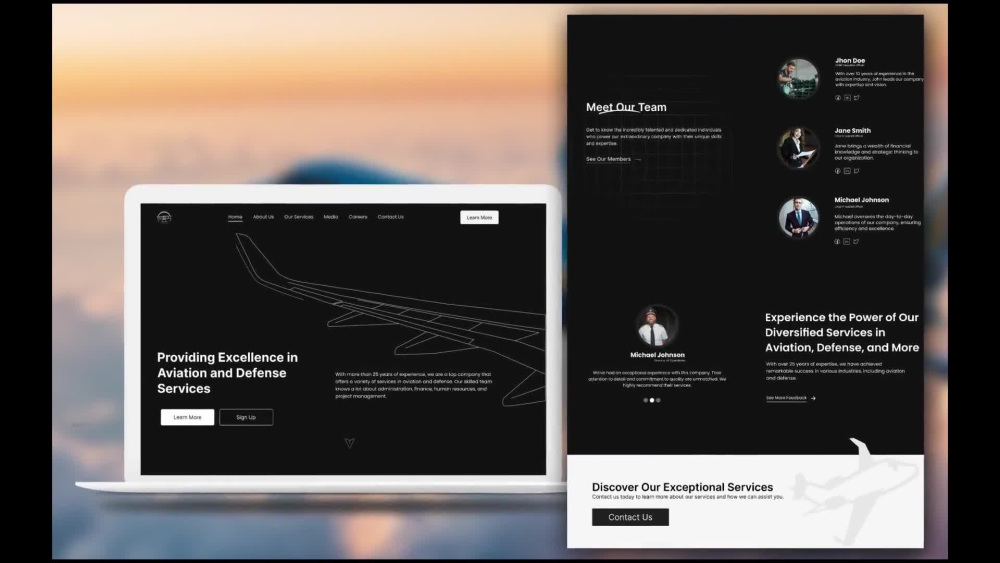
Task: Open the Careers nav item
Action: [358, 217]
